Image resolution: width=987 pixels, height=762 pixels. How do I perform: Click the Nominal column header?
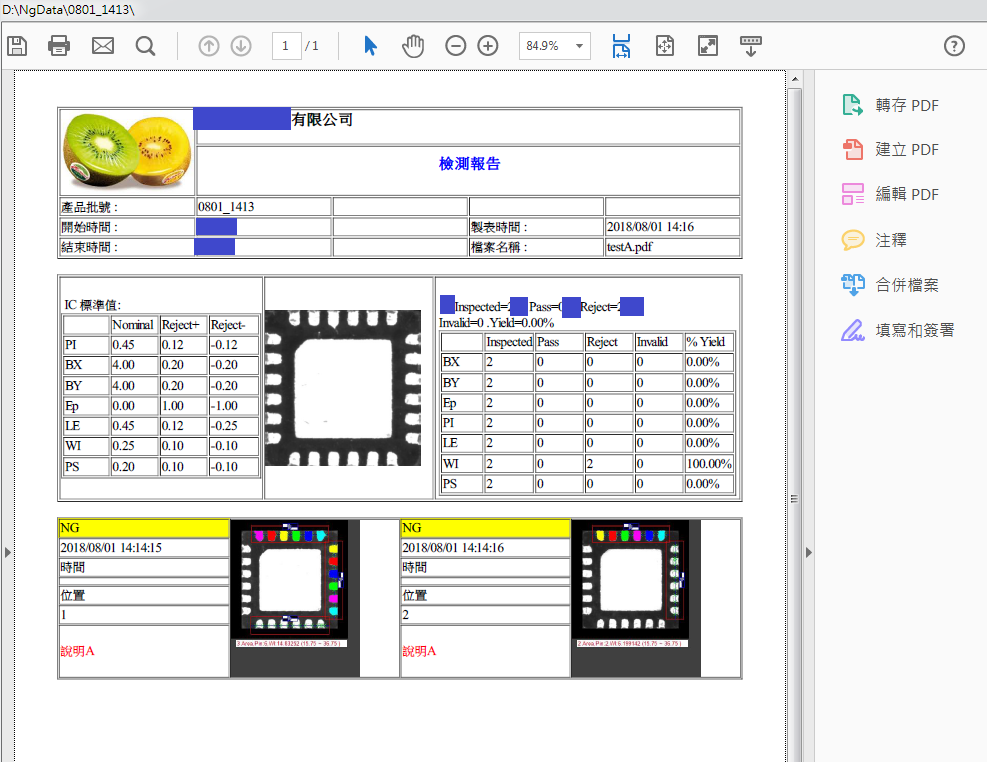[133, 325]
